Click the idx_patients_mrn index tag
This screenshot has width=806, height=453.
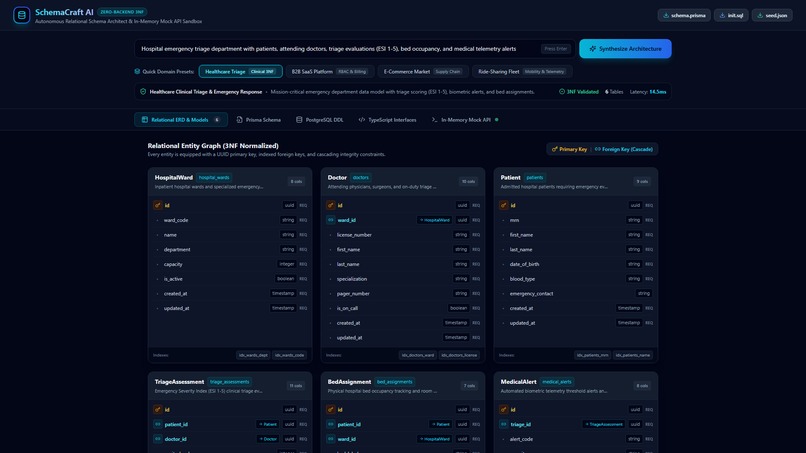pyautogui.click(x=592, y=355)
